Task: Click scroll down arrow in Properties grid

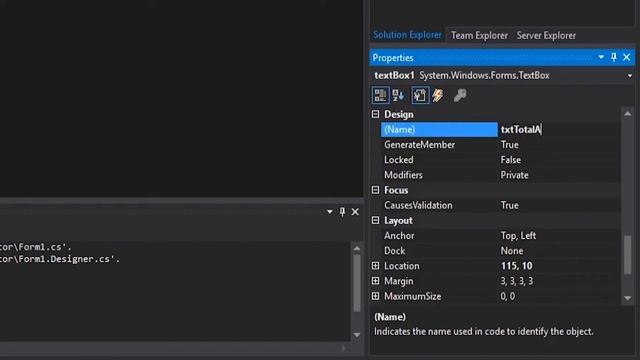Action: [628, 298]
